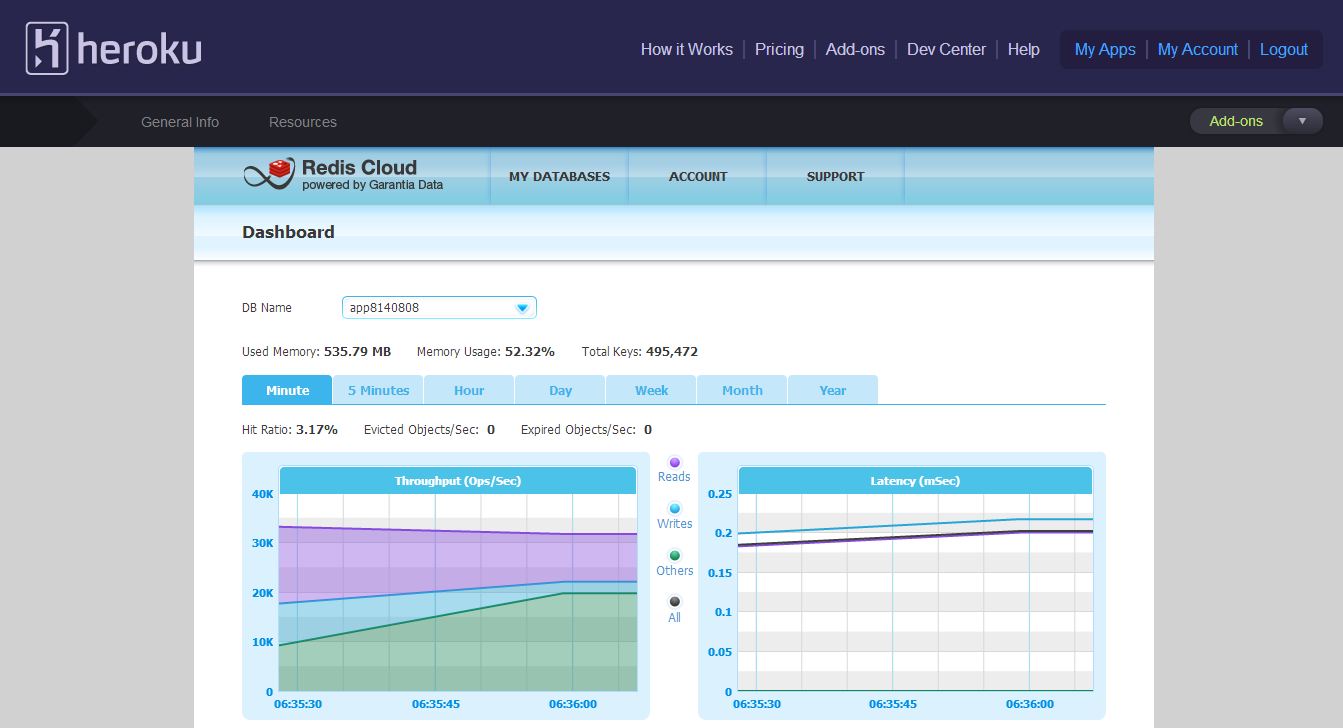Click the 0.25 label on latency axis
1343x728 pixels.
pyautogui.click(x=720, y=494)
